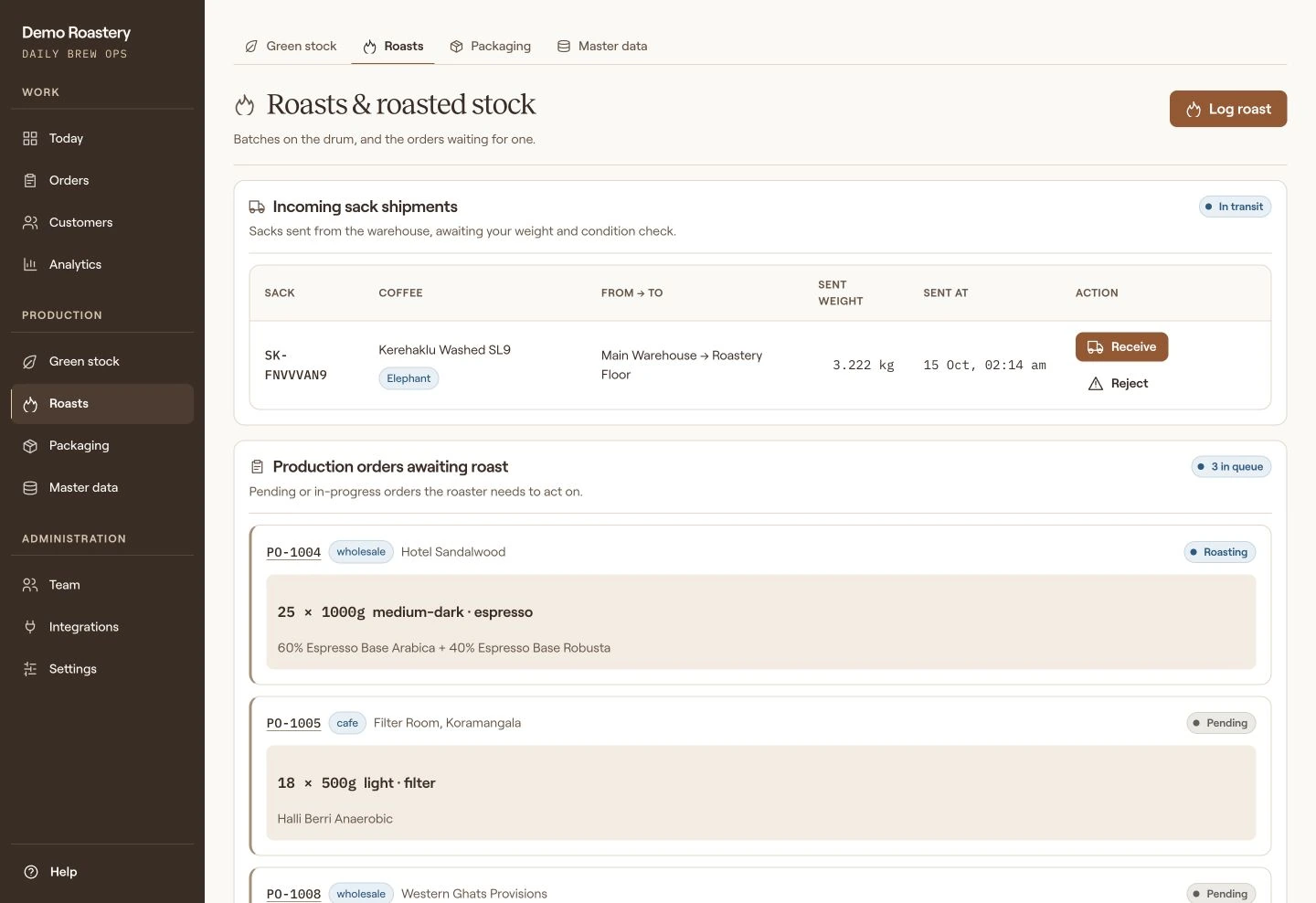This screenshot has width=1316, height=903.
Task: Click the 60% Espresso Base Arabica blend line
Action: 444,649
